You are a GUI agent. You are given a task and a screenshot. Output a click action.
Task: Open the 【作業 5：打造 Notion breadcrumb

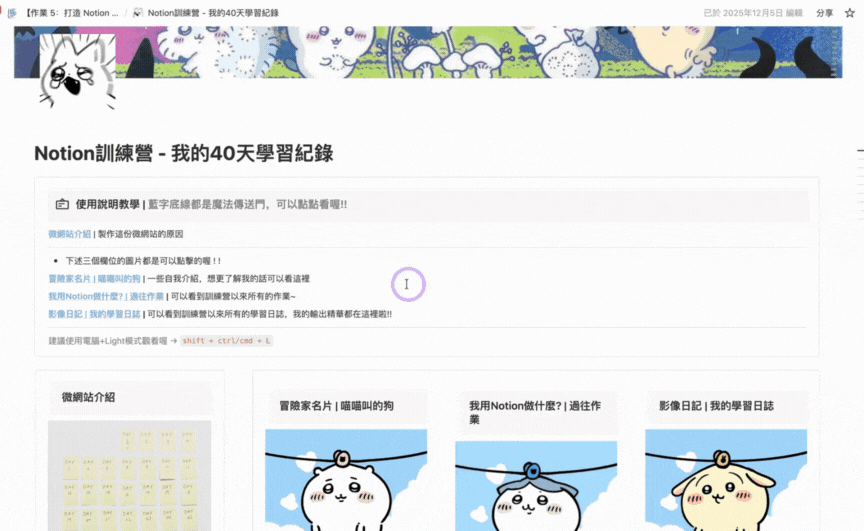70,13
